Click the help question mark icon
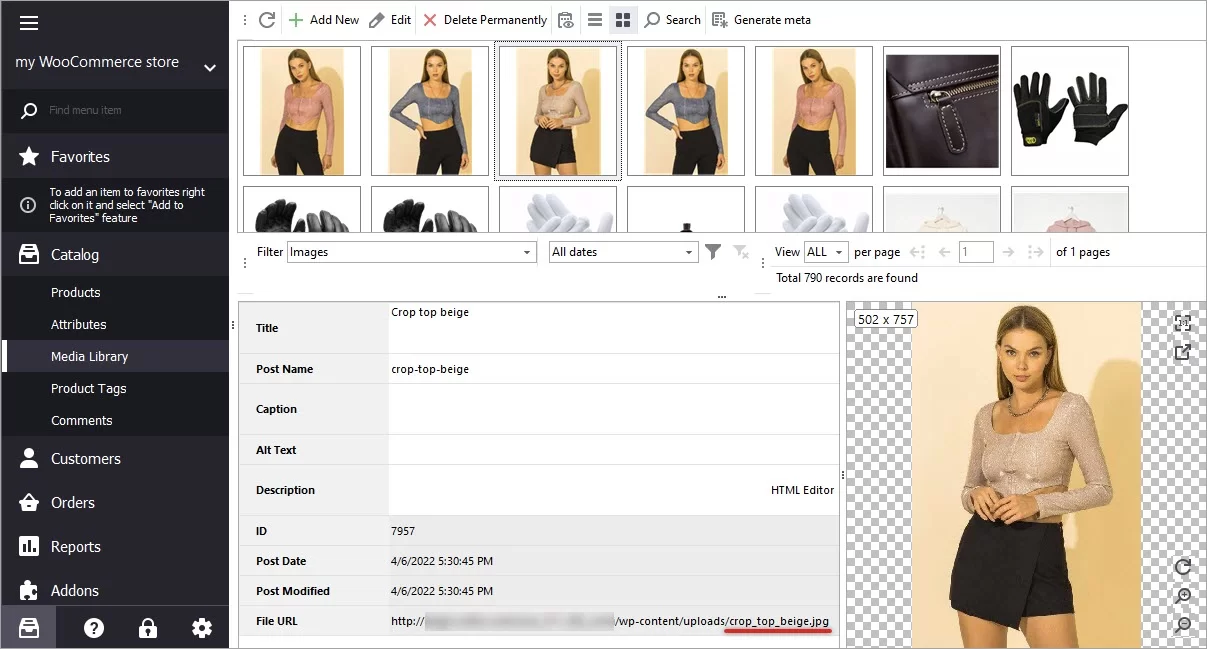This screenshot has height=649, width=1207. point(93,627)
